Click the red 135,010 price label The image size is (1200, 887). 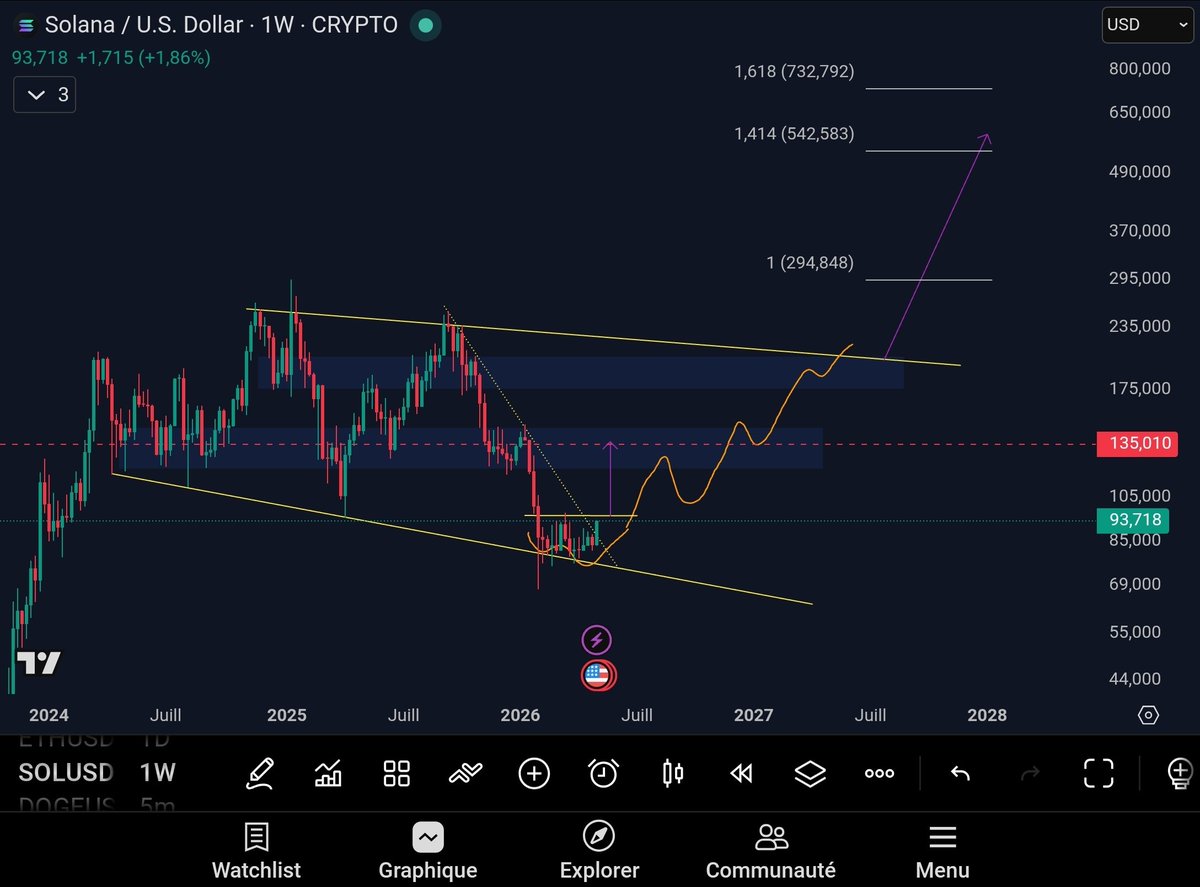click(1136, 443)
